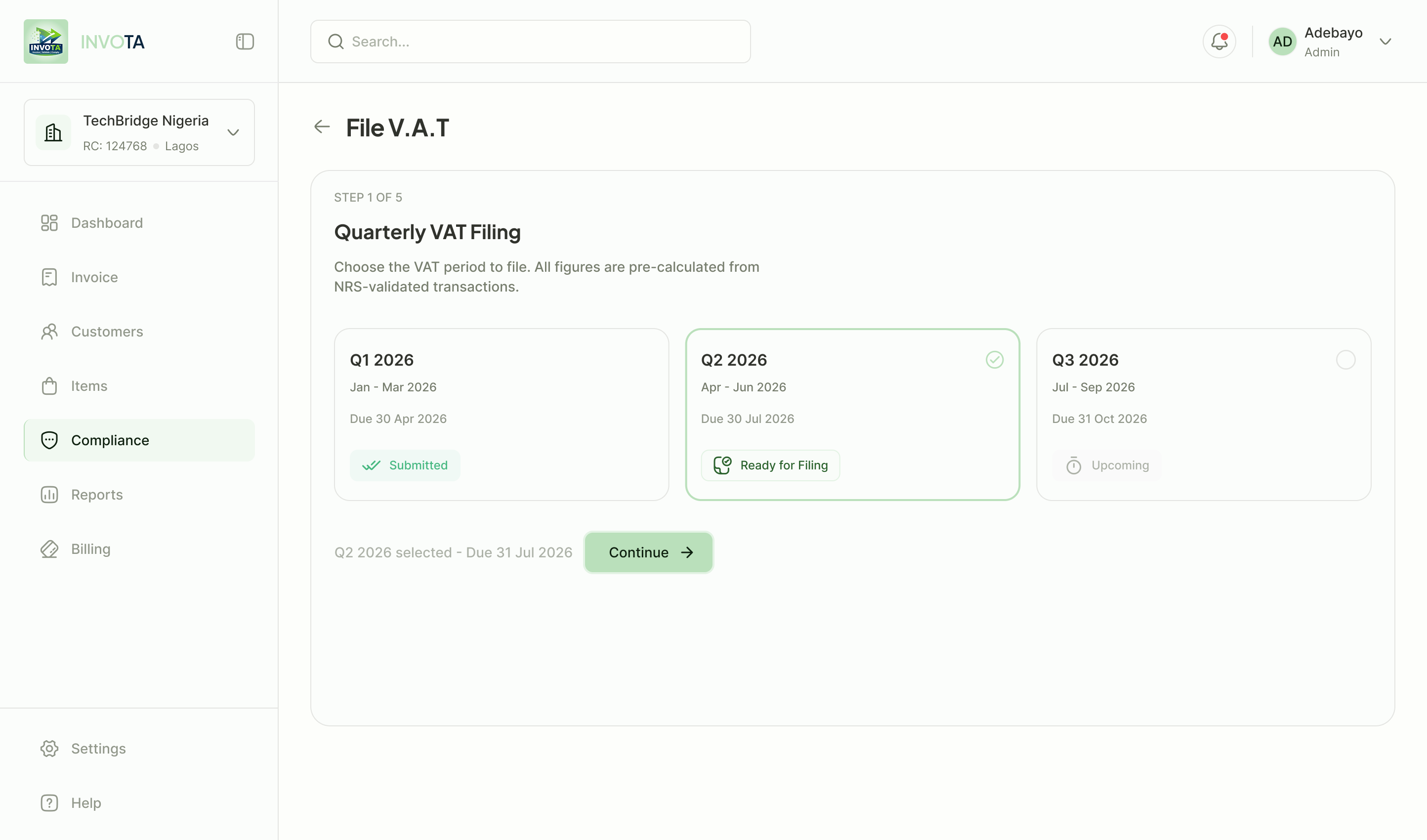
Task: Collapse the sidebar with the panel toggle icon
Action: (245, 42)
